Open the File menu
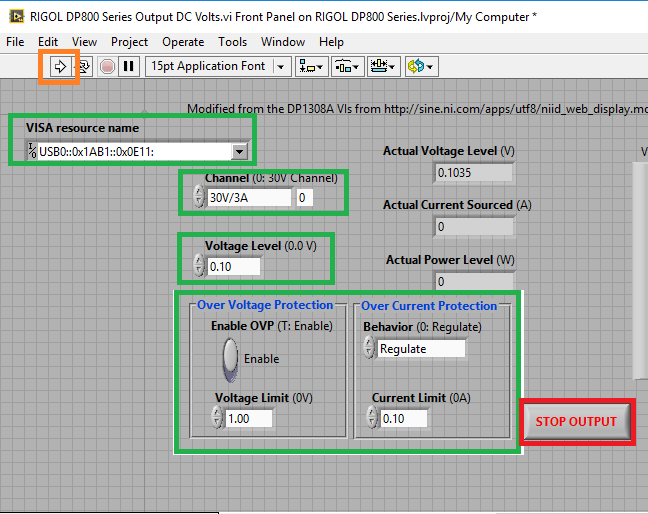The width and height of the screenshot is (648, 514). click(15, 42)
